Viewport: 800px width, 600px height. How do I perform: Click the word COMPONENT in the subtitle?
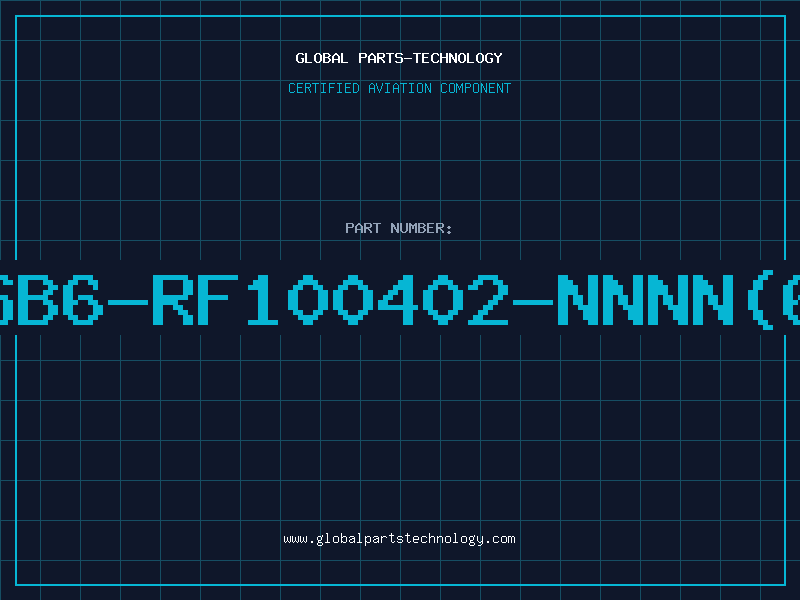[x=476, y=88]
